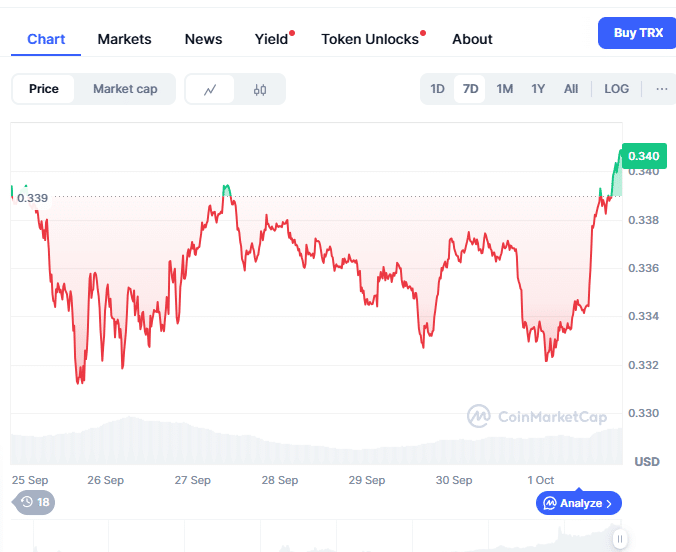The image size is (676, 552).
Task: Open the Markets tab
Action: click(124, 39)
